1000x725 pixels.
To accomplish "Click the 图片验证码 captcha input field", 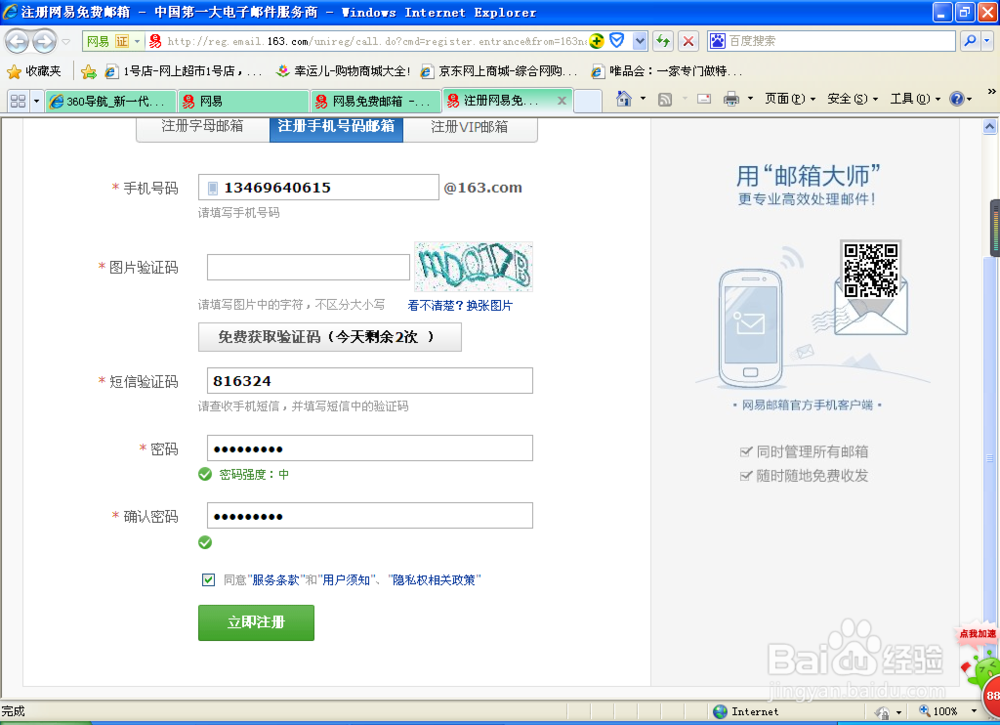I will (308, 267).
